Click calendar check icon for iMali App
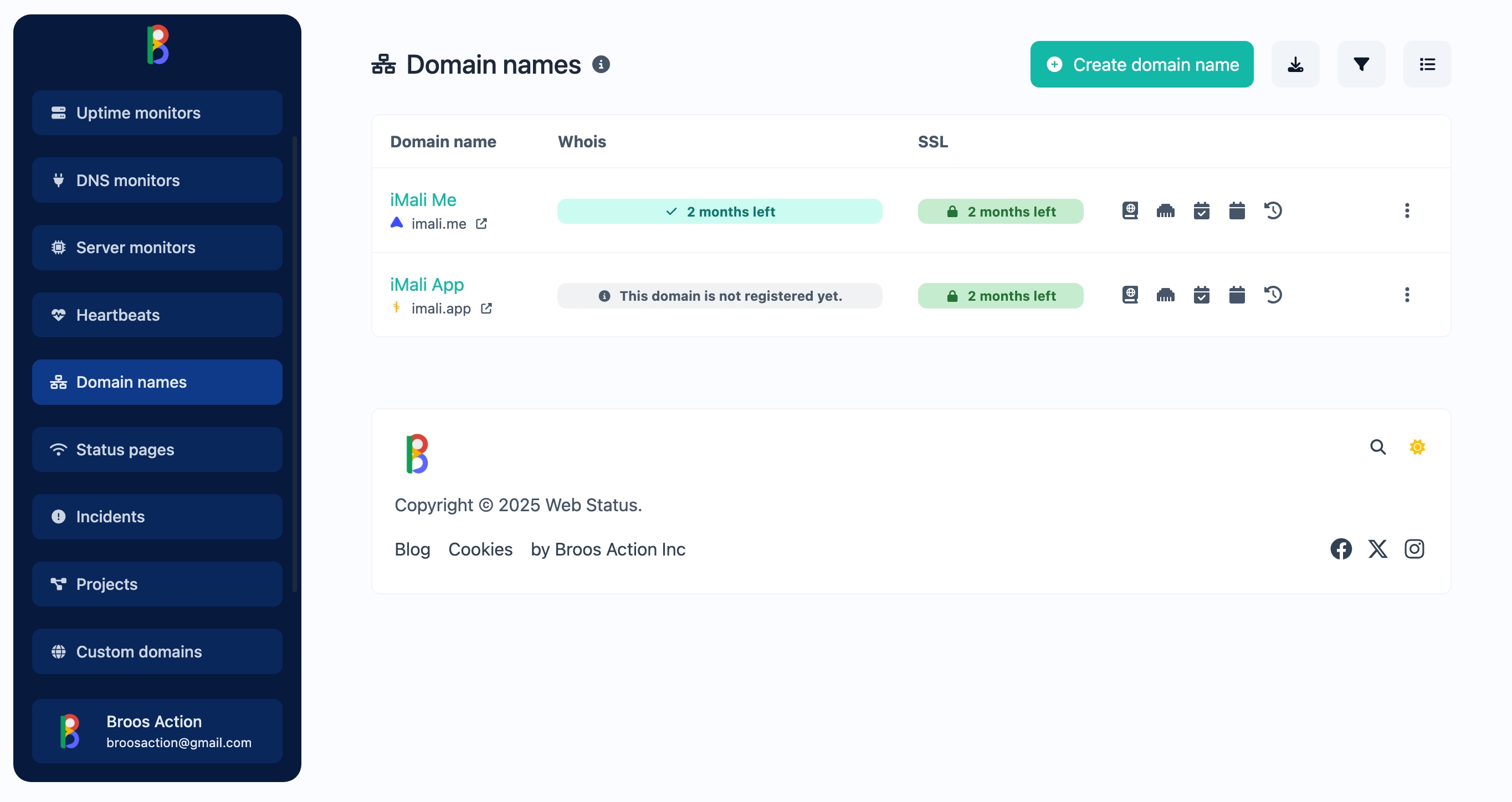This screenshot has height=802, width=1512. [x=1202, y=295]
